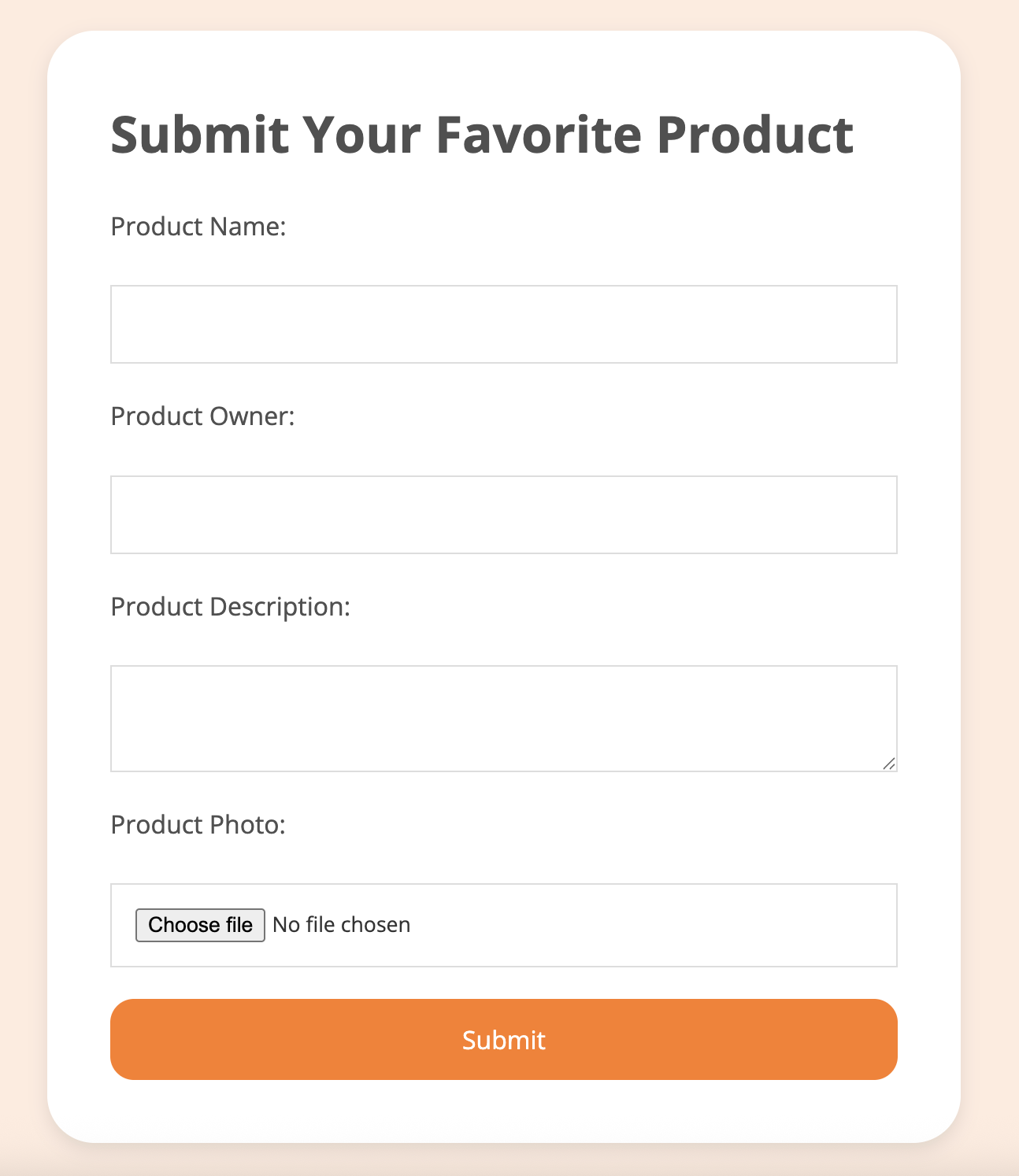The height and width of the screenshot is (1176, 1019).
Task: Click the textarea resize handle icon
Action: (889, 764)
